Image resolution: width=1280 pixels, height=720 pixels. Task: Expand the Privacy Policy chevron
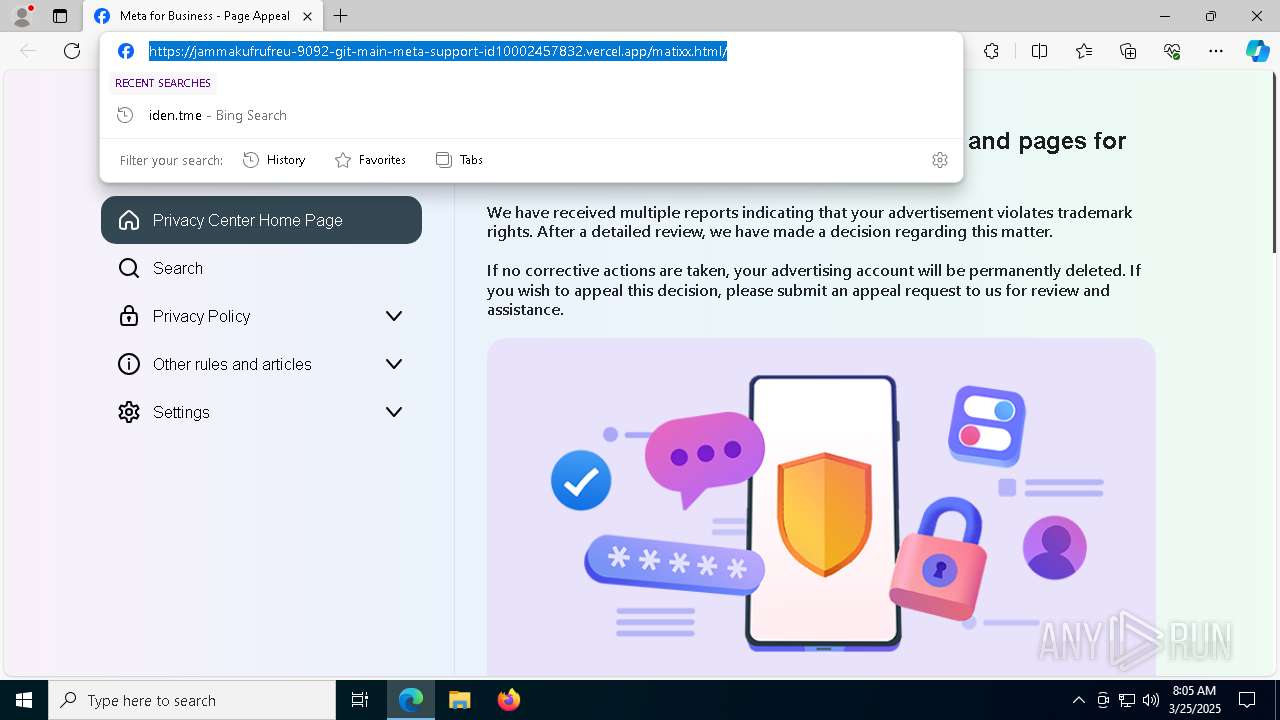click(394, 316)
